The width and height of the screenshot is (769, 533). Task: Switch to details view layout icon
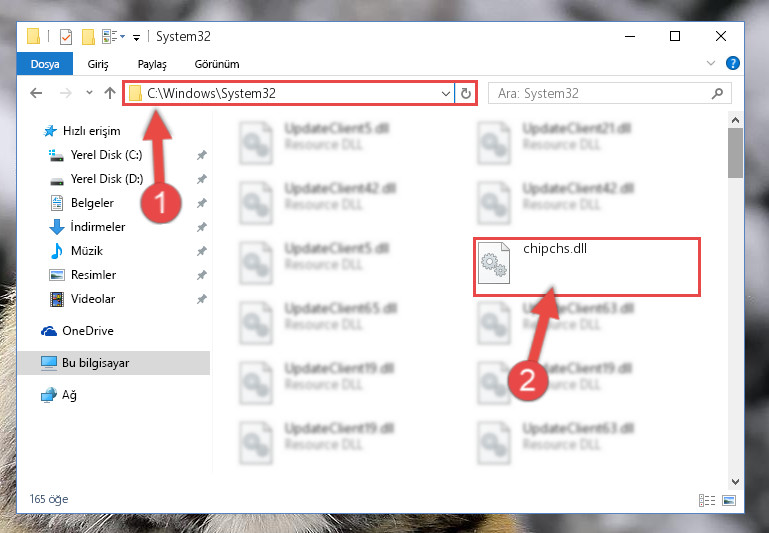(707, 500)
